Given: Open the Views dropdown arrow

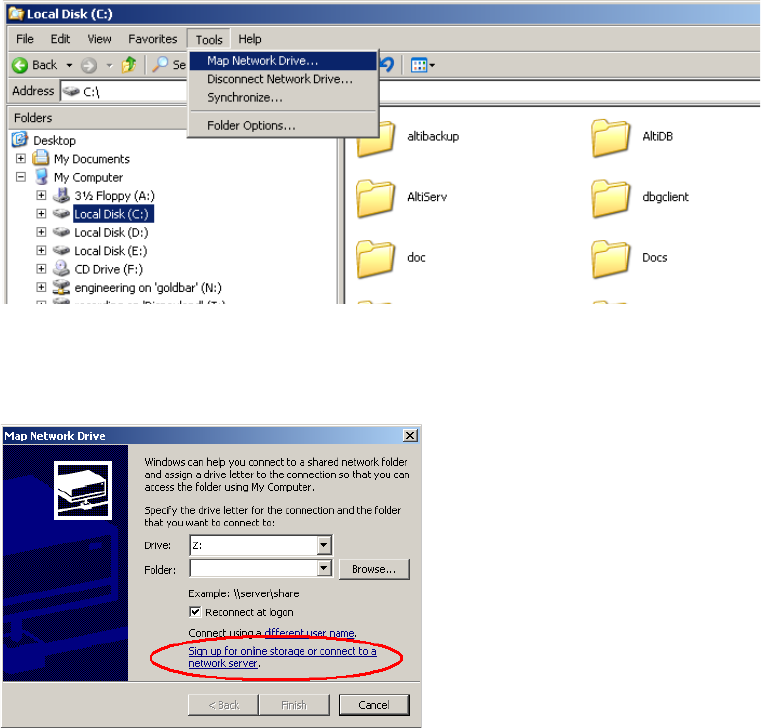Looking at the screenshot, I should coord(432,65).
